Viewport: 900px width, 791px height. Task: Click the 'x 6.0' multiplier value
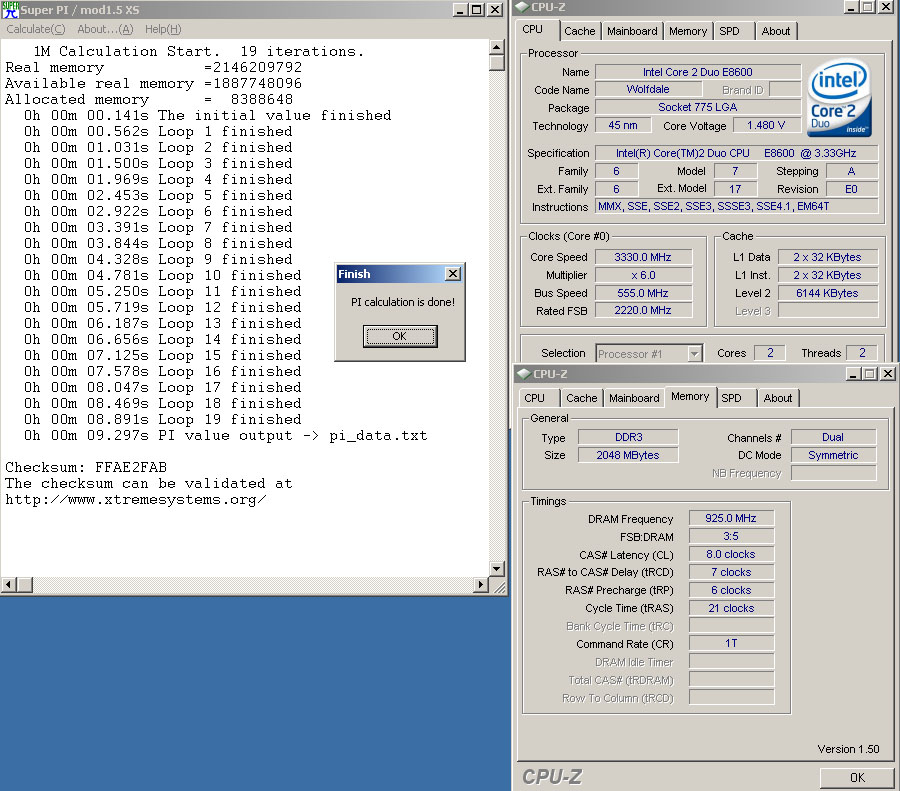643,275
